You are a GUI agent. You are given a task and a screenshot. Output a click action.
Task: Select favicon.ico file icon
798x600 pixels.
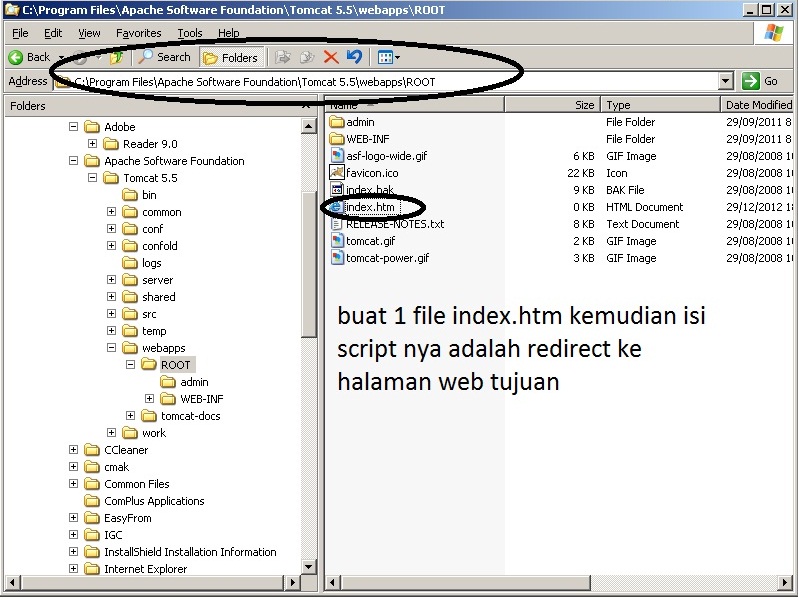337,173
